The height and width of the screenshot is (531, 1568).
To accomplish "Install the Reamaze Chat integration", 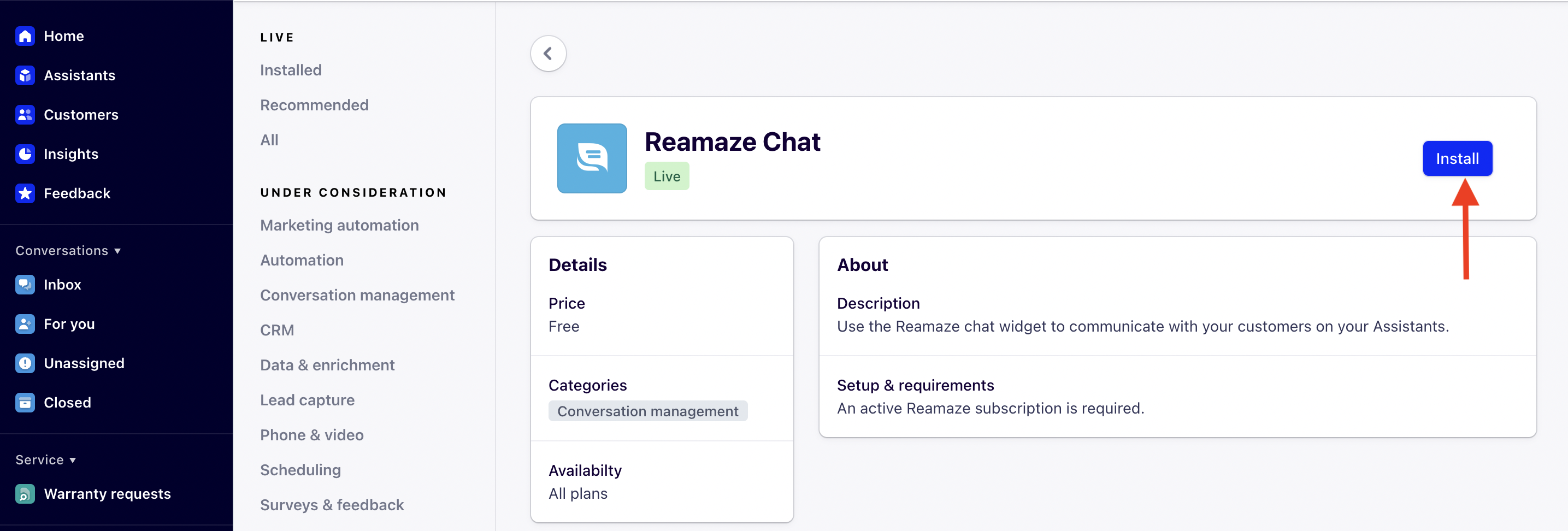I will tap(1457, 158).
